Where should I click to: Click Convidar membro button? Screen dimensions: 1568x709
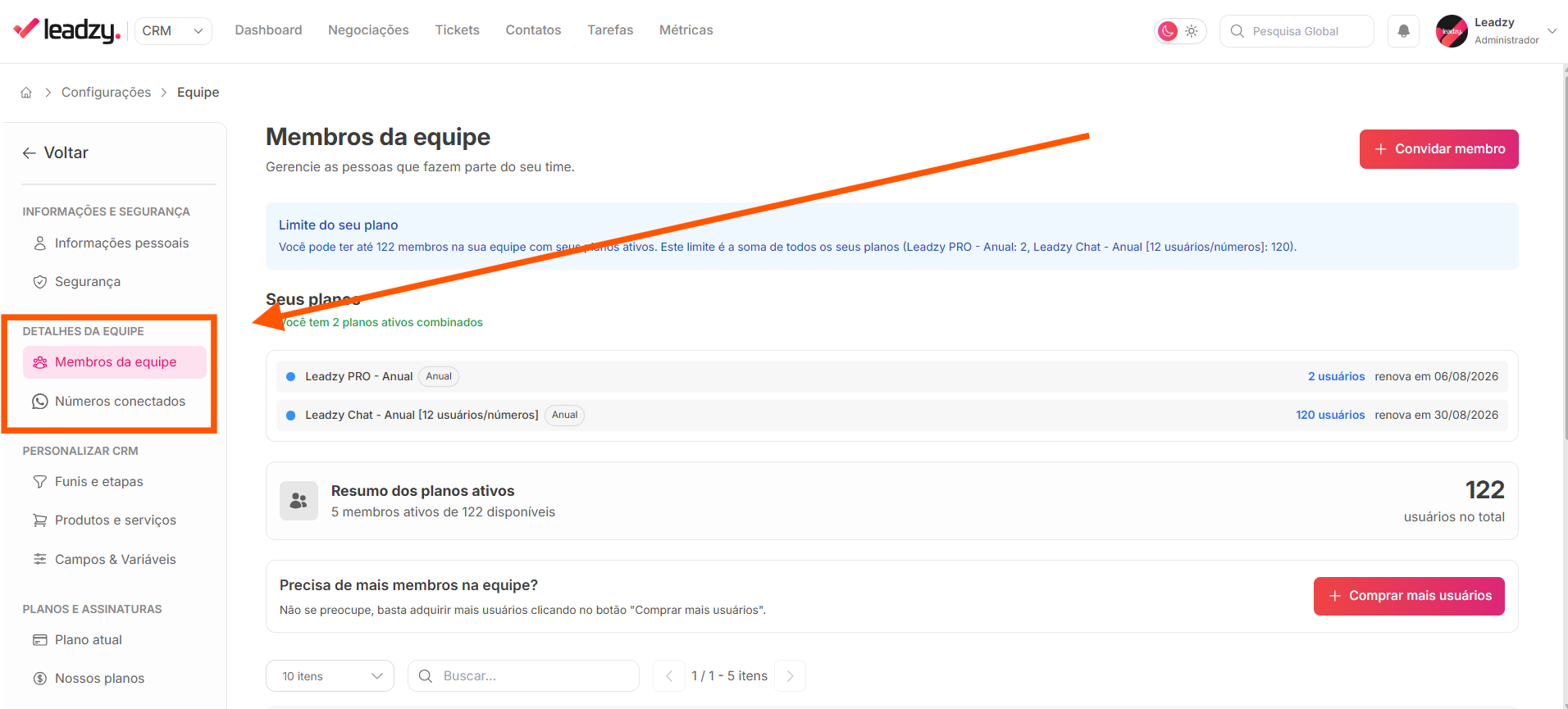1438,149
